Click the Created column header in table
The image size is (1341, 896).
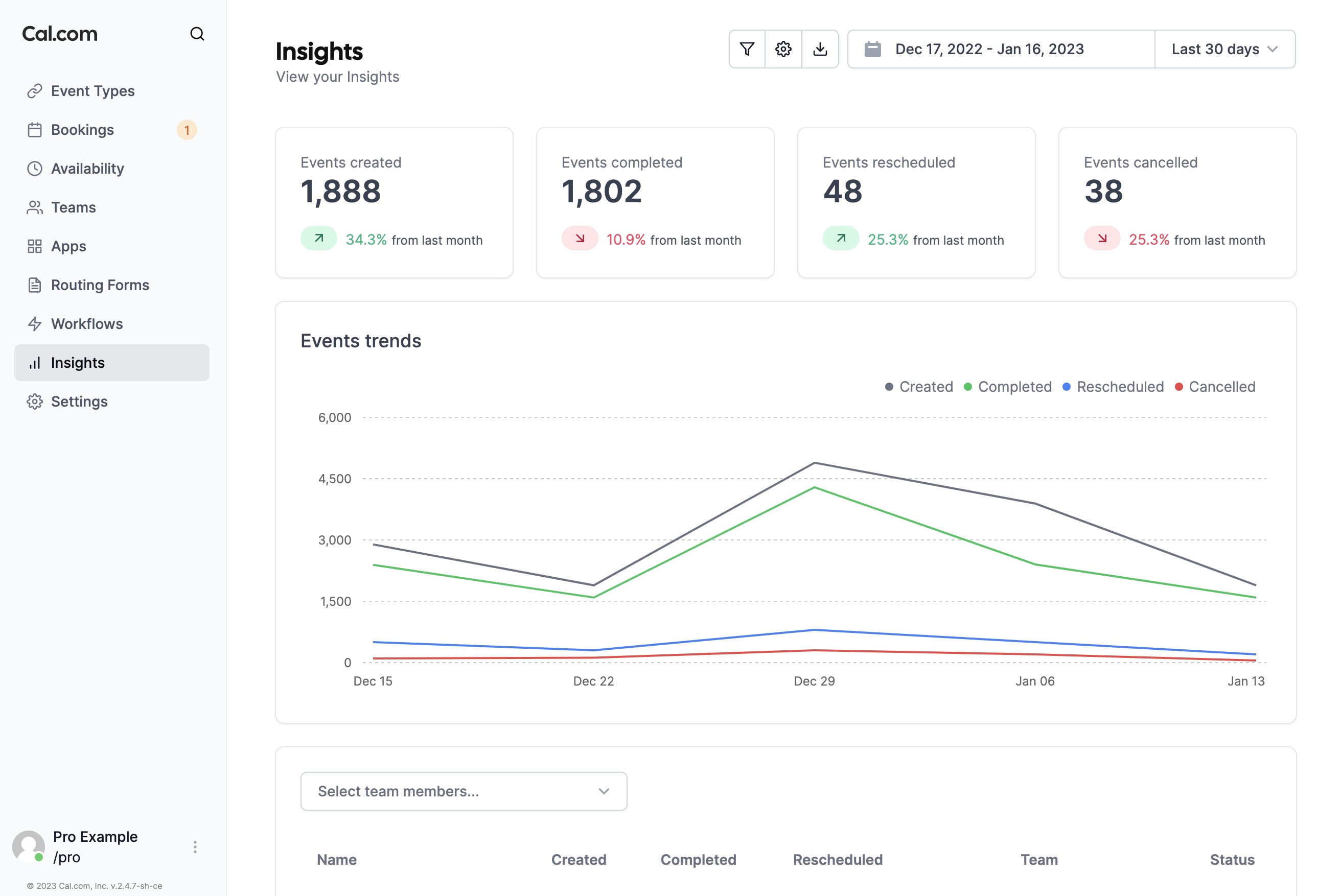(x=578, y=859)
